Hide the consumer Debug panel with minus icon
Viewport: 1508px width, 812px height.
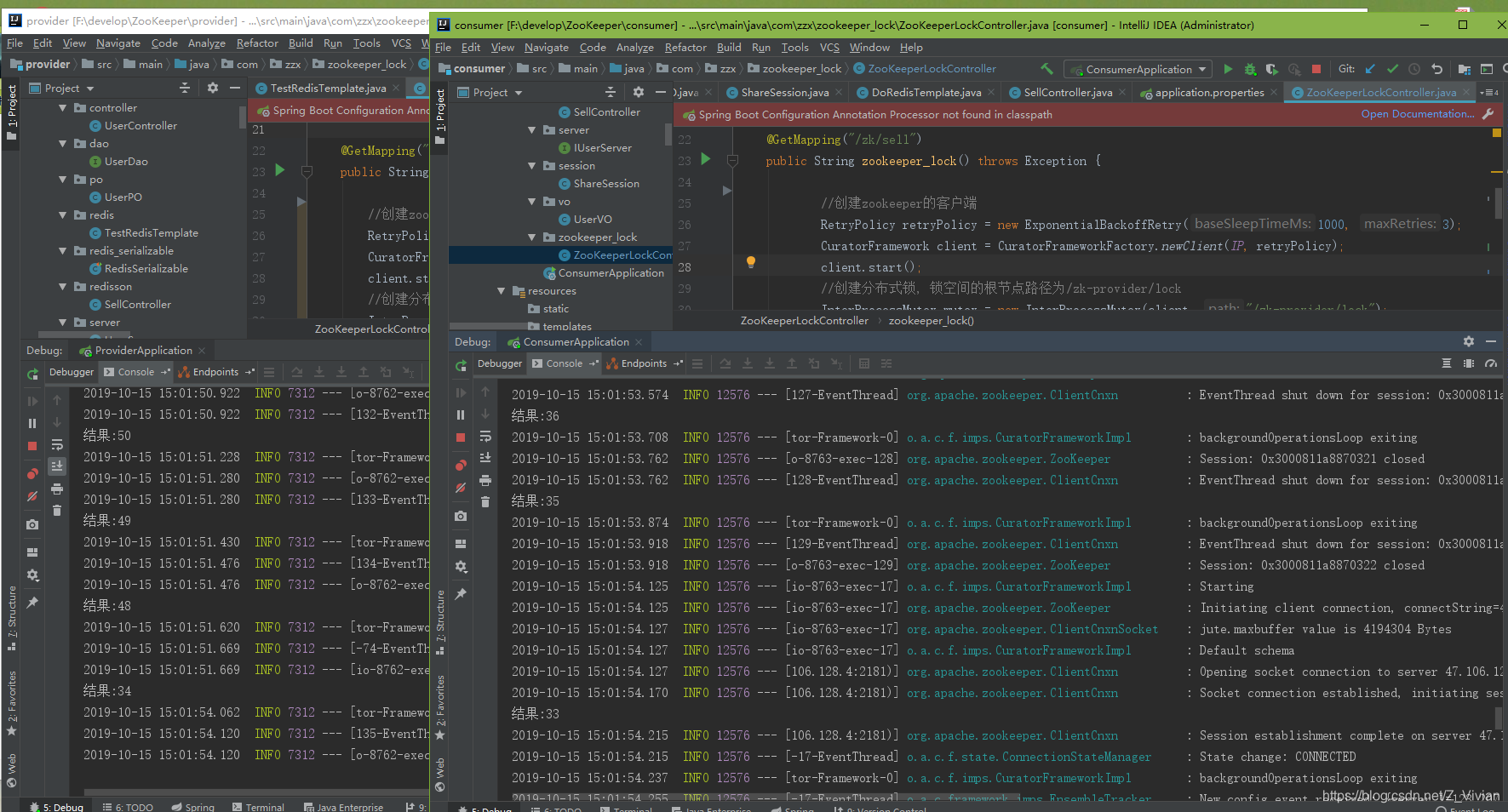(1491, 341)
